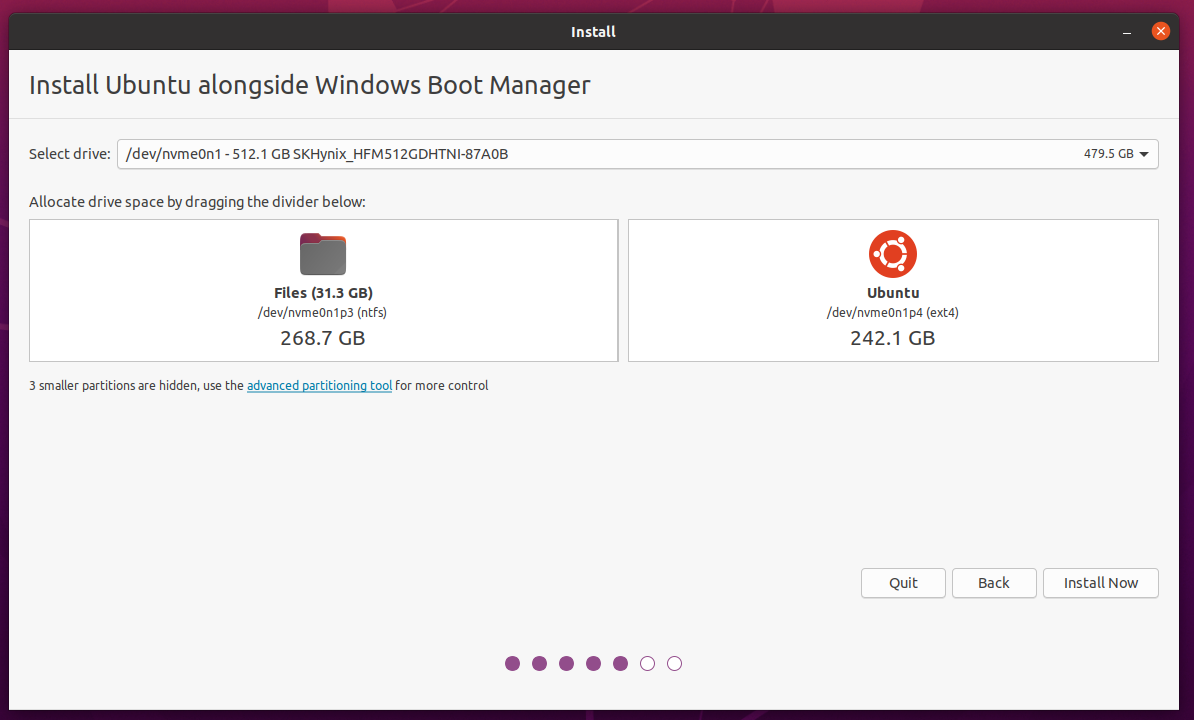Click the /dev/nvme0n1p4 (ext4) partition text
Screen dimensions: 1194x720
coord(892,313)
